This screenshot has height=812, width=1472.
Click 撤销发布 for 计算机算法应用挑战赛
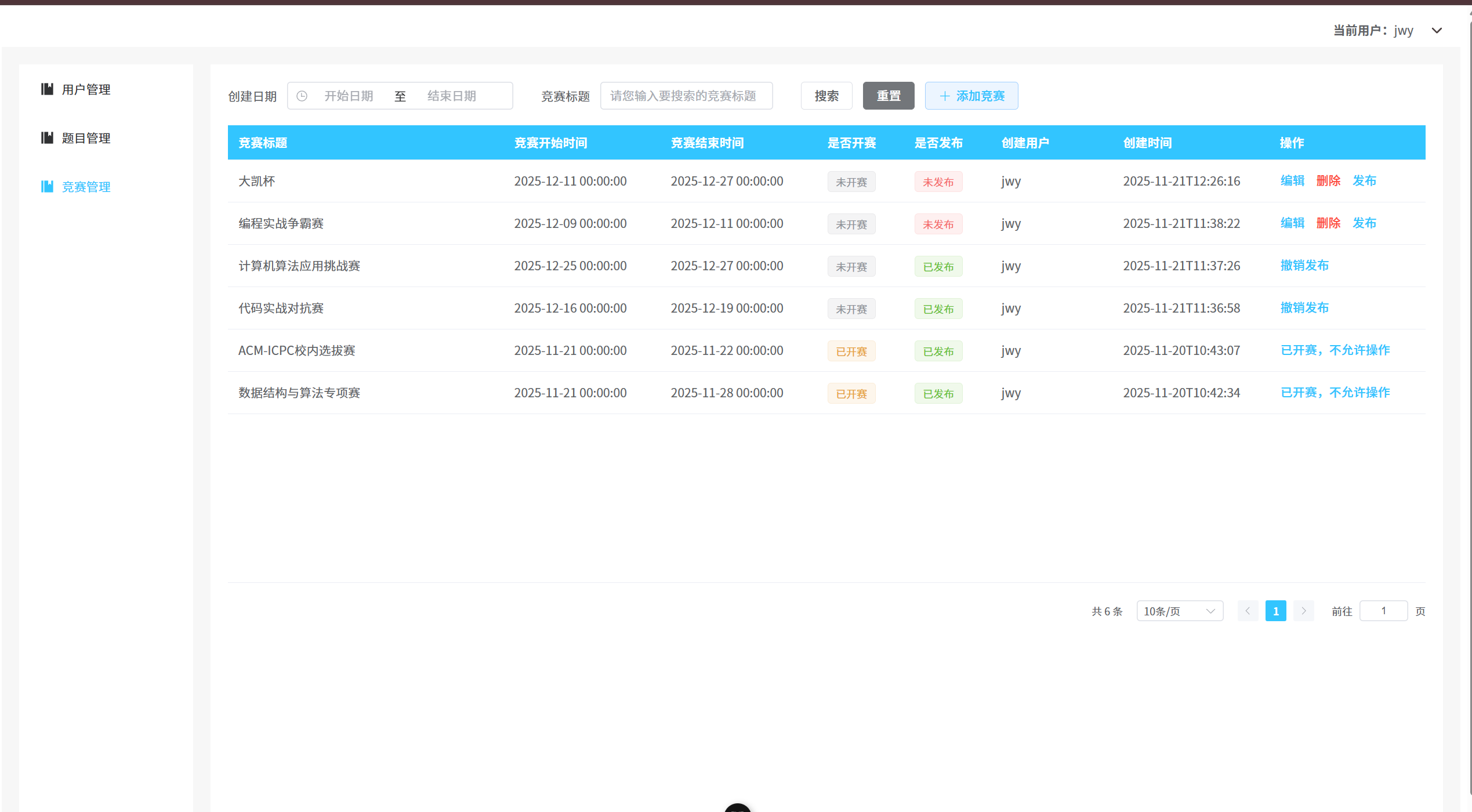1304,265
